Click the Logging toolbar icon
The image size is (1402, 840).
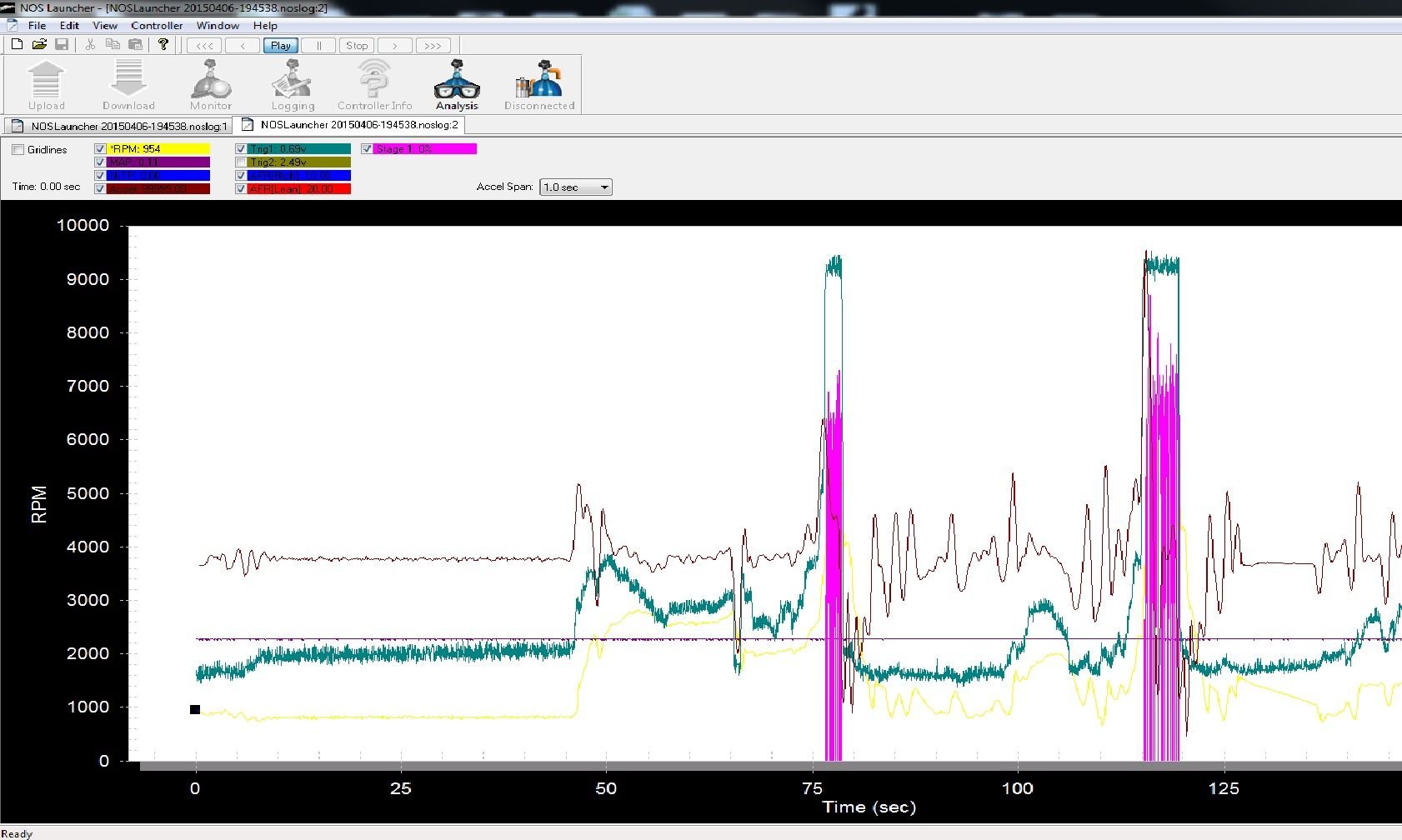pyautogui.click(x=293, y=80)
